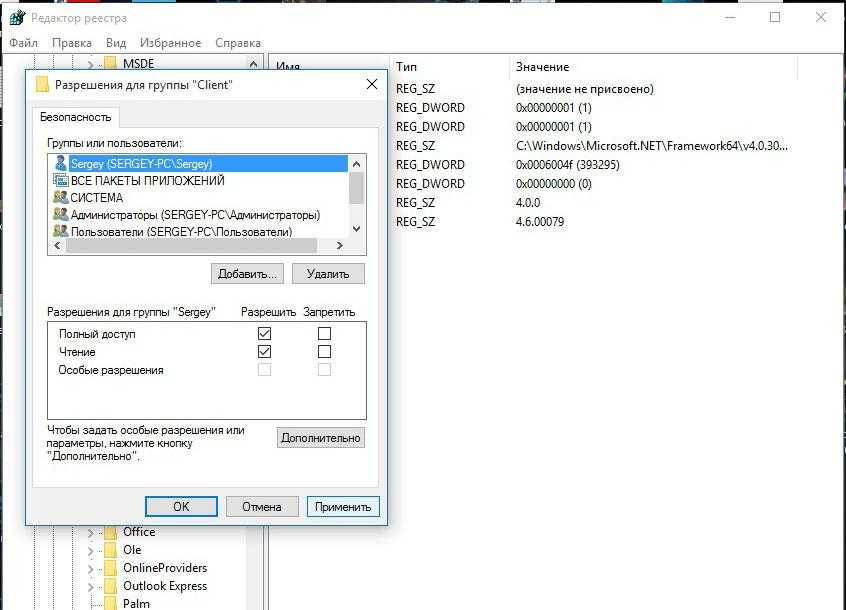Open the Справка menu
The height and width of the screenshot is (610, 846).
[238, 43]
